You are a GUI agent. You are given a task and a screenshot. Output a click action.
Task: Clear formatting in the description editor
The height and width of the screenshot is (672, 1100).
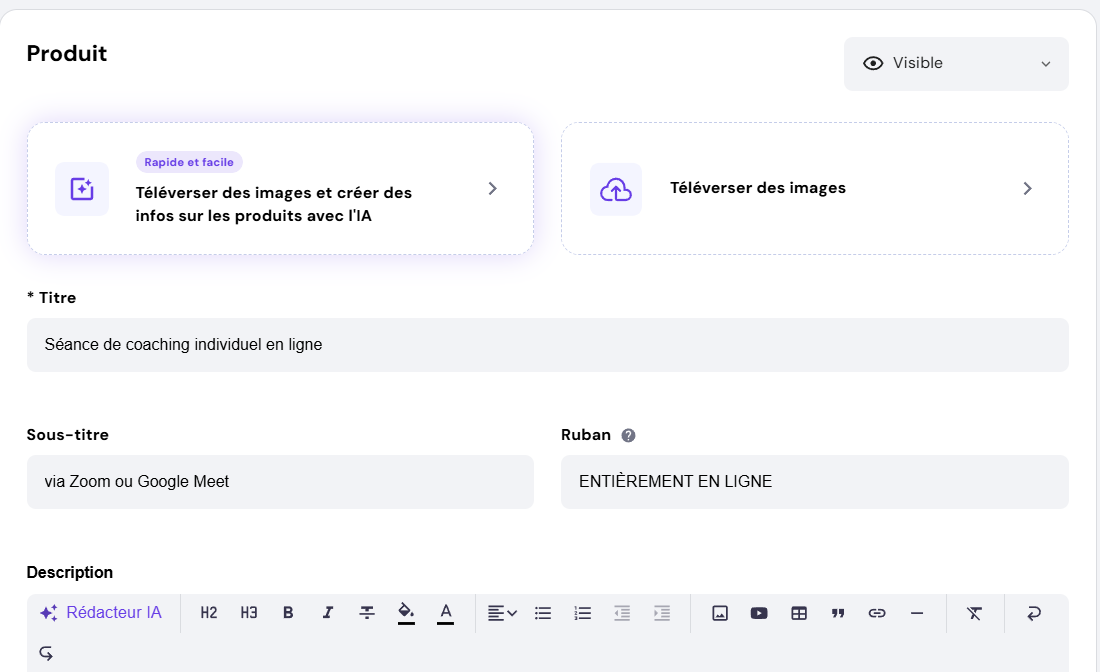pos(974,612)
